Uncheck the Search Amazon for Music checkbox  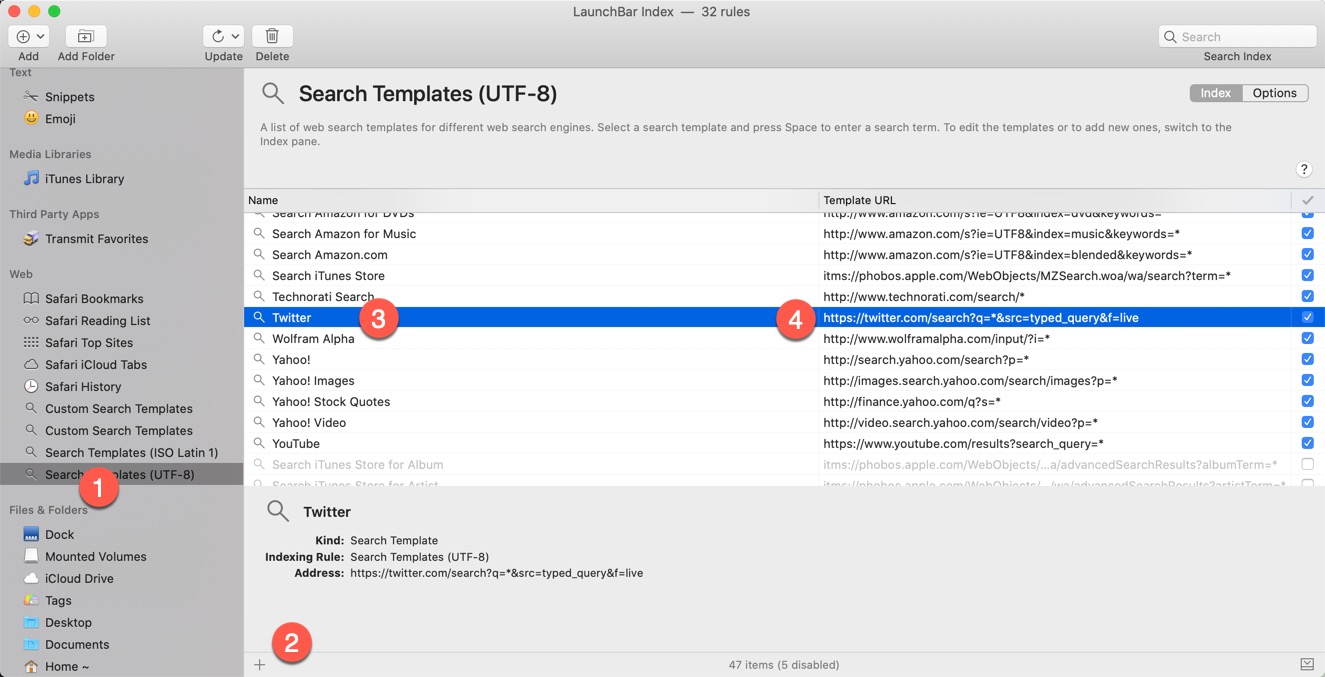1307,233
